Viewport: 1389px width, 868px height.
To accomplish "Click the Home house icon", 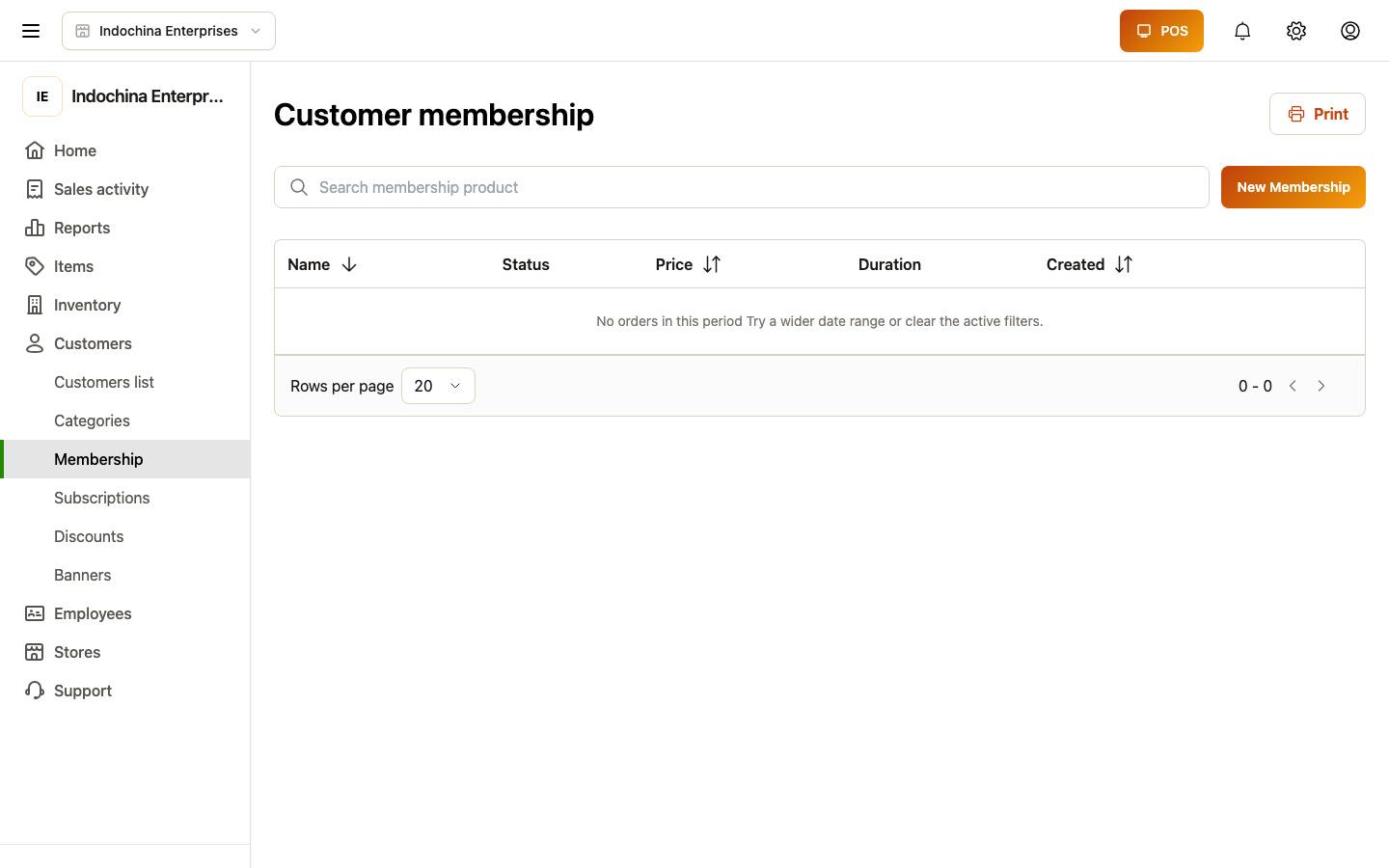I will point(35,150).
